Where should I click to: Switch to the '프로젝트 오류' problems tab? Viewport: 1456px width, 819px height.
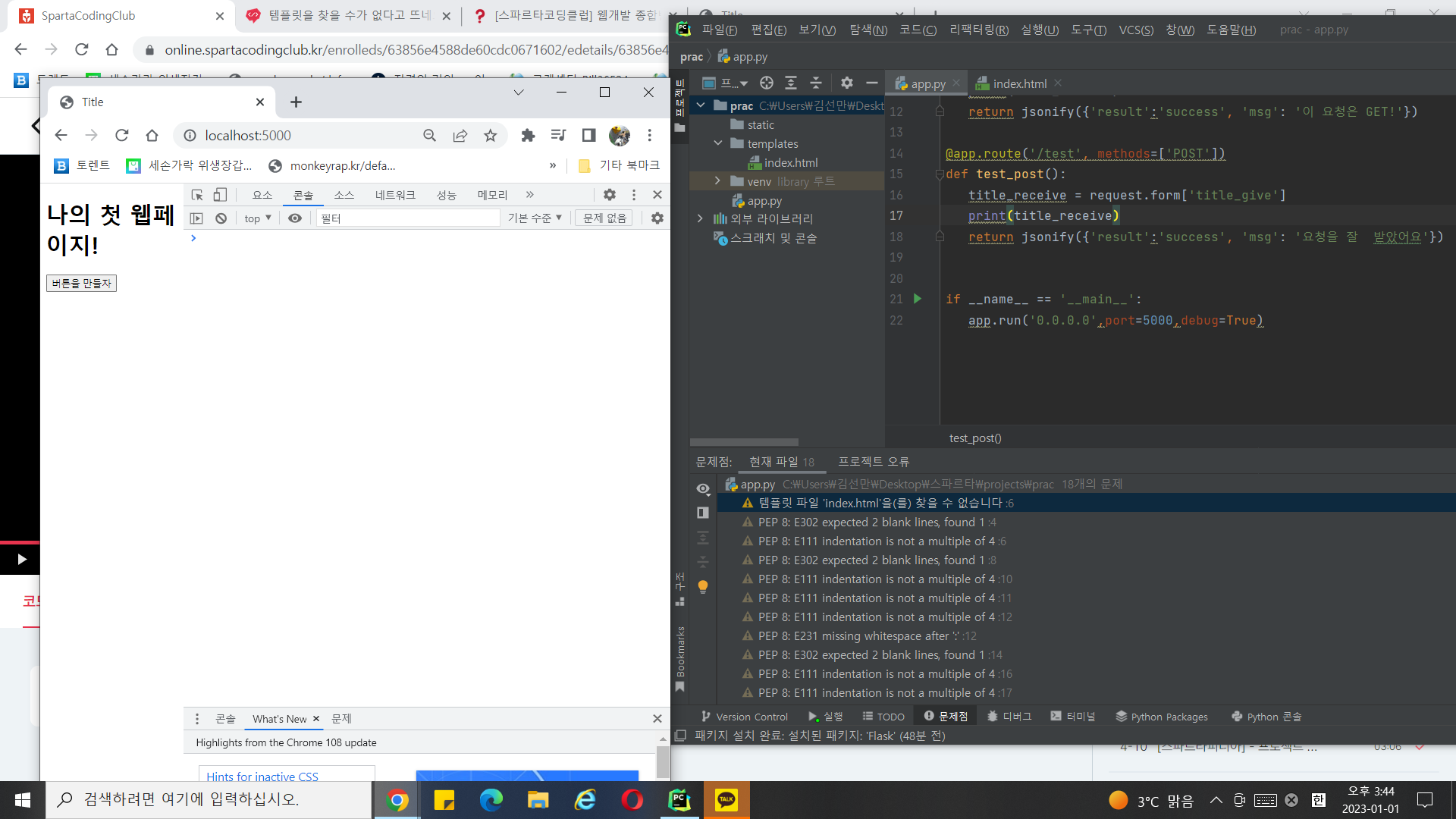pyautogui.click(x=874, y=462)
